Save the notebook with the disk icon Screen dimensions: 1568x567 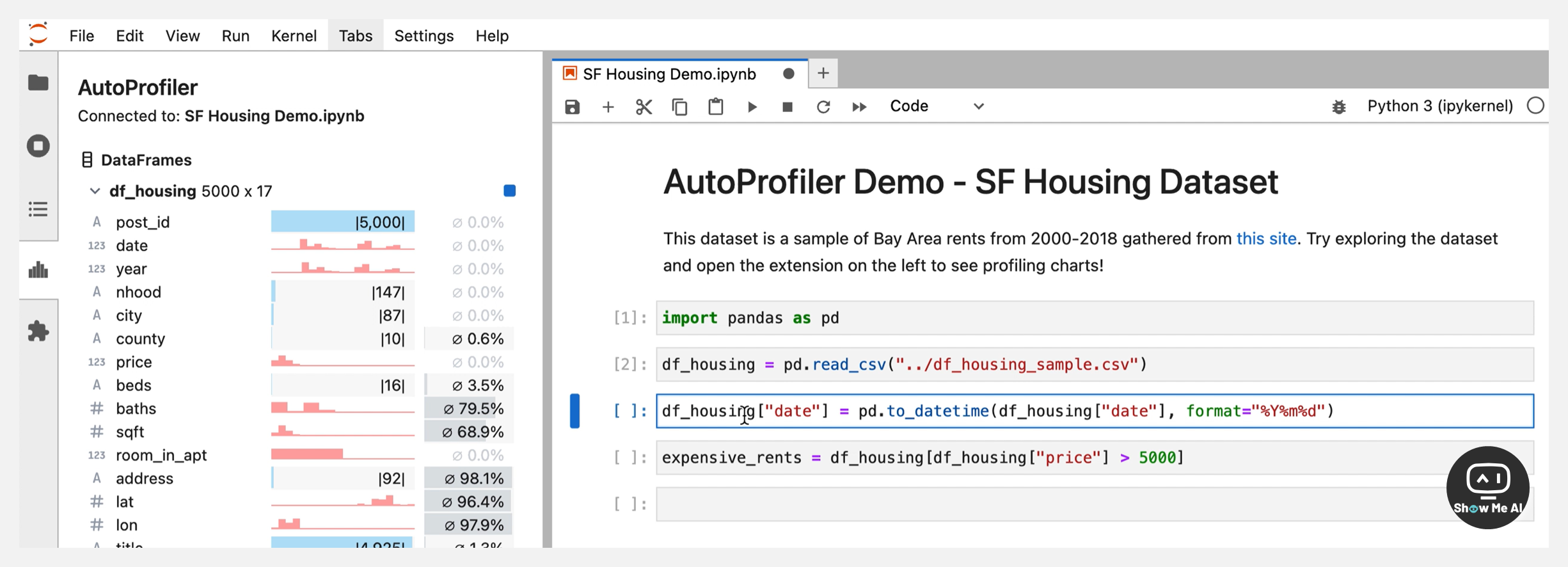[572, 107]
